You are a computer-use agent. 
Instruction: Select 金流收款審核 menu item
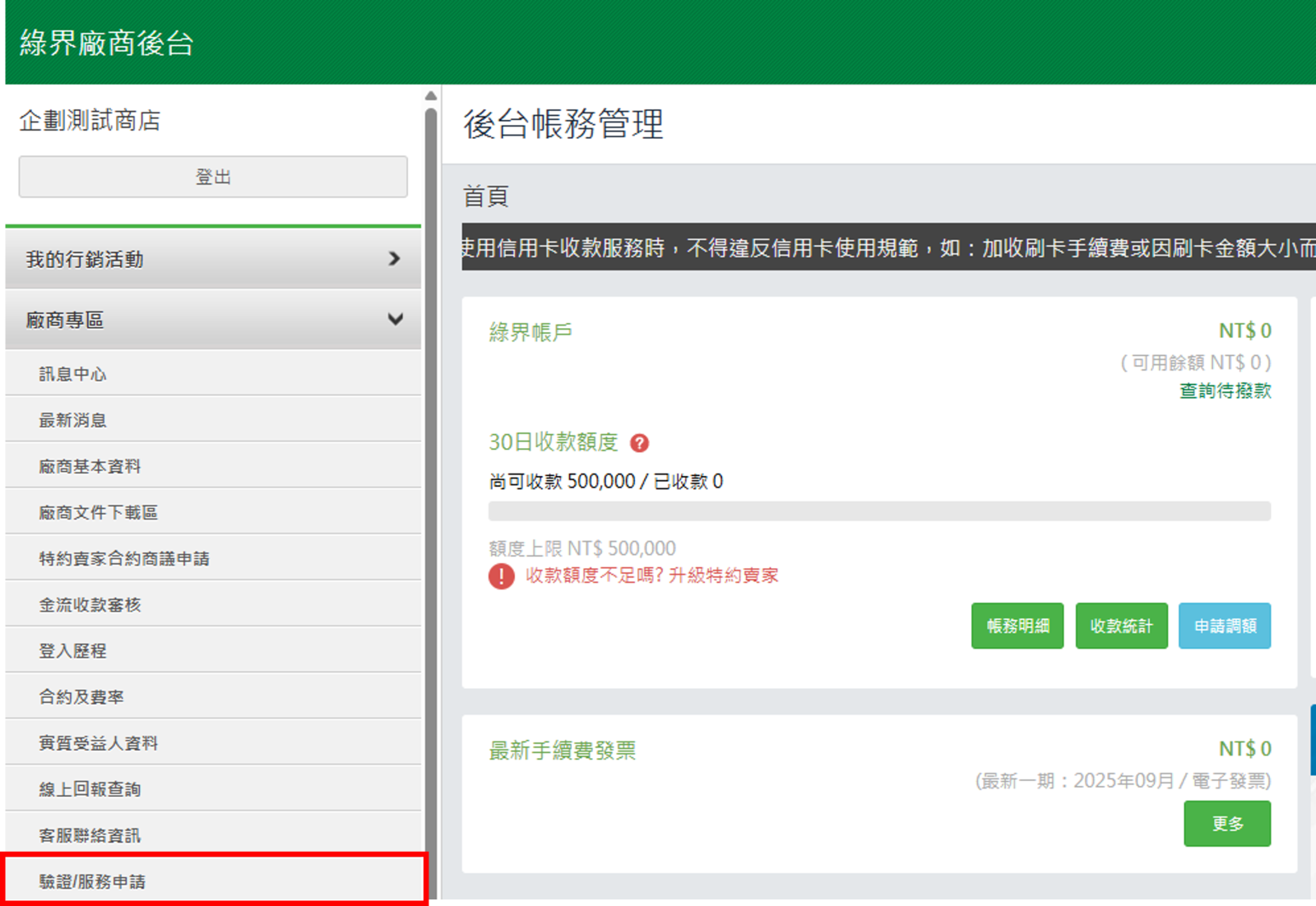90,604
